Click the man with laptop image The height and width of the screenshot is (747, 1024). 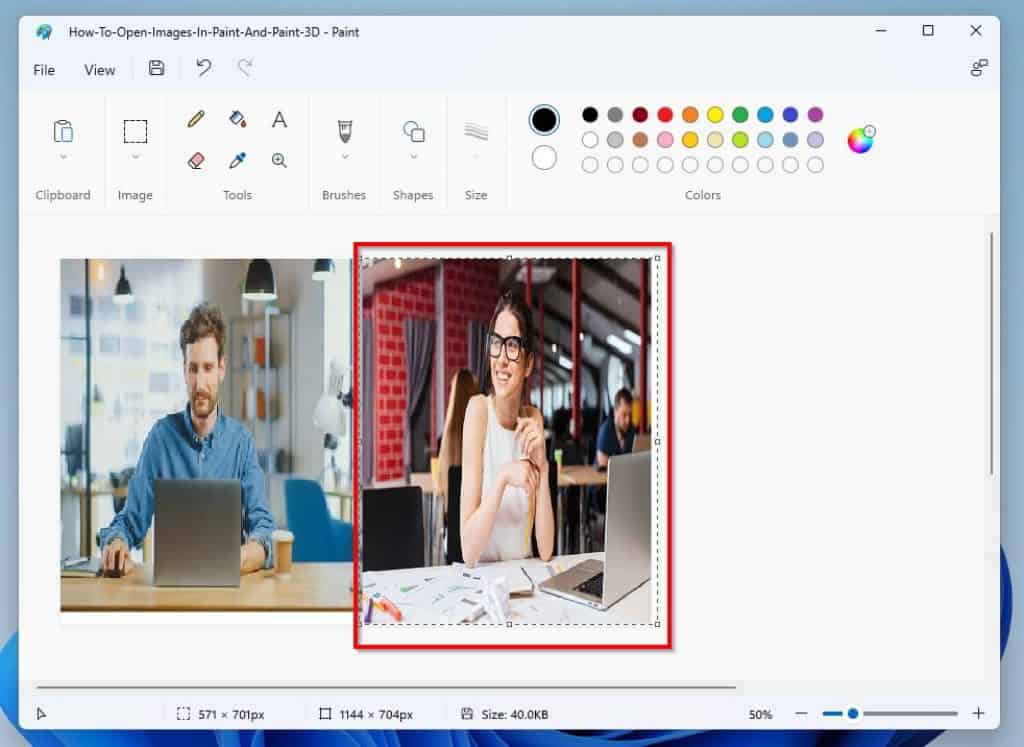click(206, 435)
